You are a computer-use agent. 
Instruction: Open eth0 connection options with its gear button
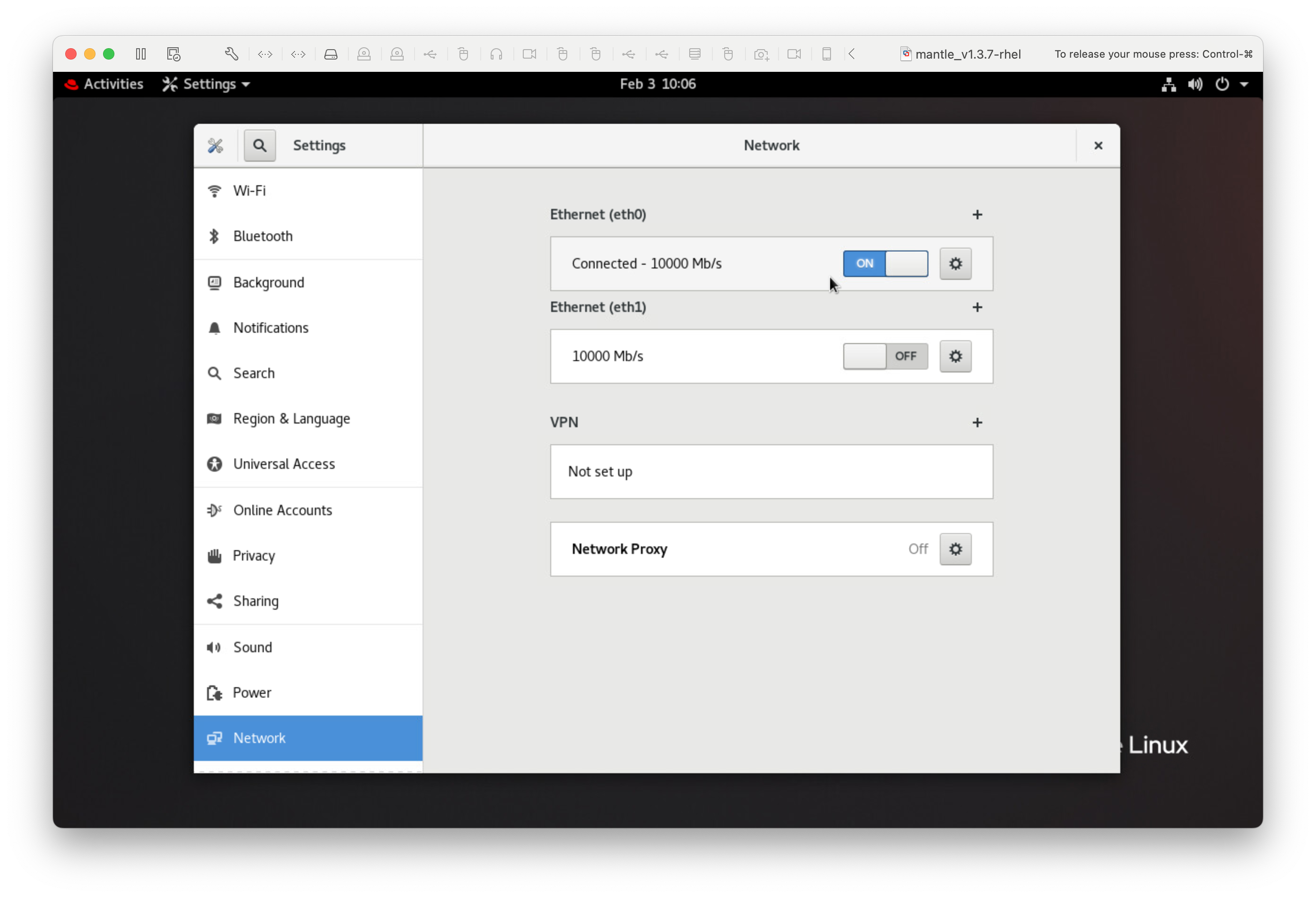pos(955,263)
